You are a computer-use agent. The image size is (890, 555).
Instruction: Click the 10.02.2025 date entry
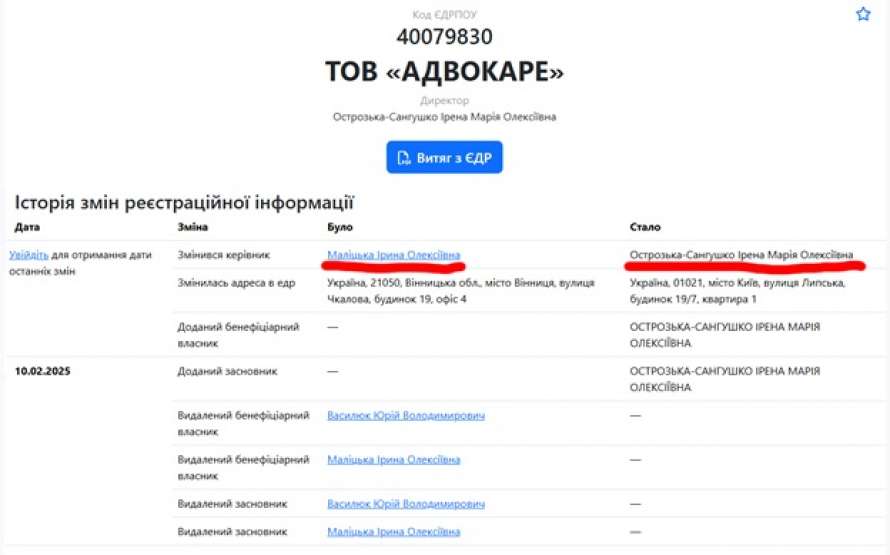tap(43, 371)
